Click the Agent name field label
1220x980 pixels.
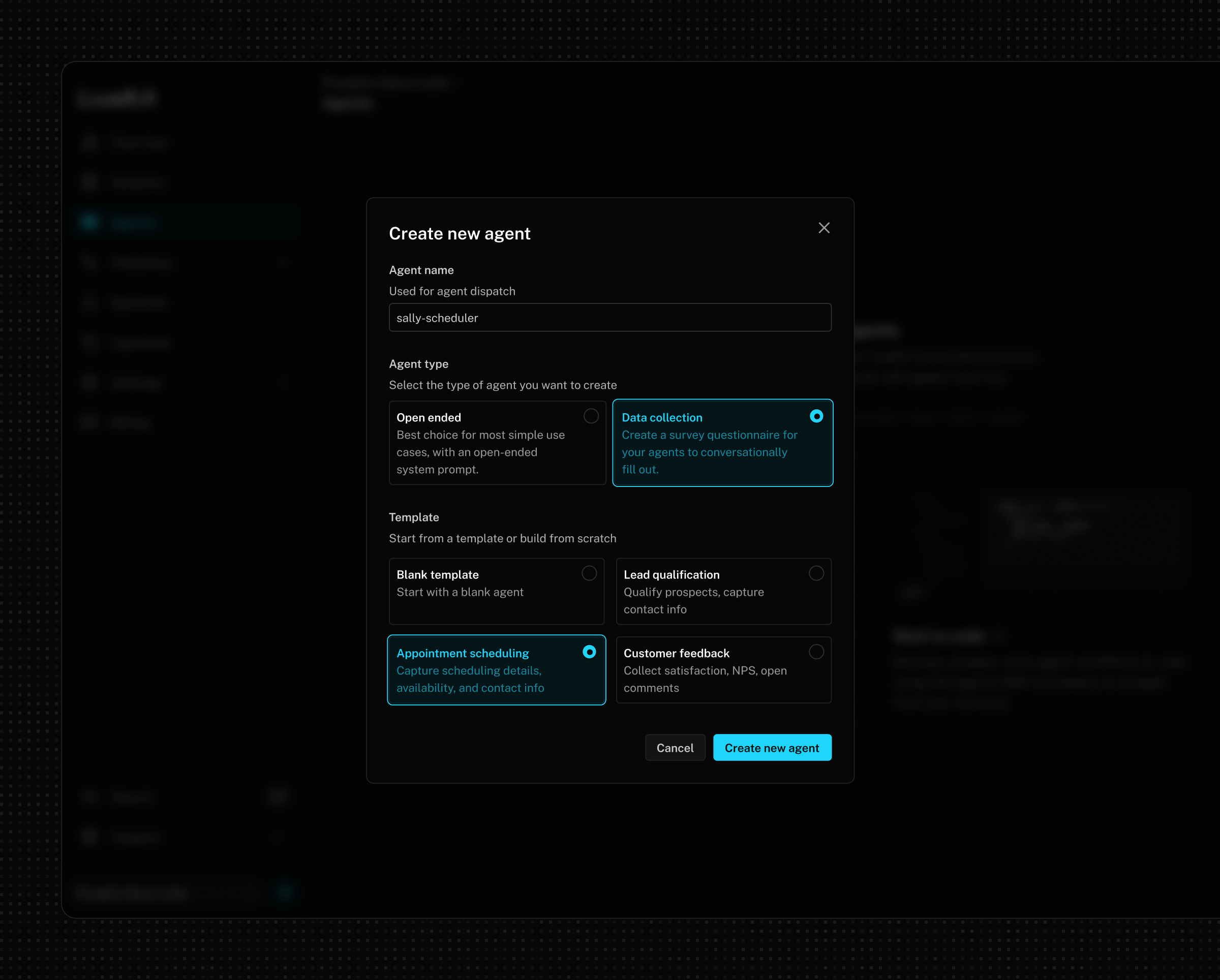(421, 270)
